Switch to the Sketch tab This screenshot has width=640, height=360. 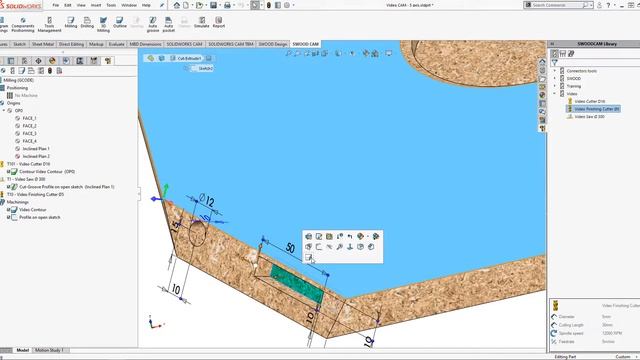pos(19,44)
